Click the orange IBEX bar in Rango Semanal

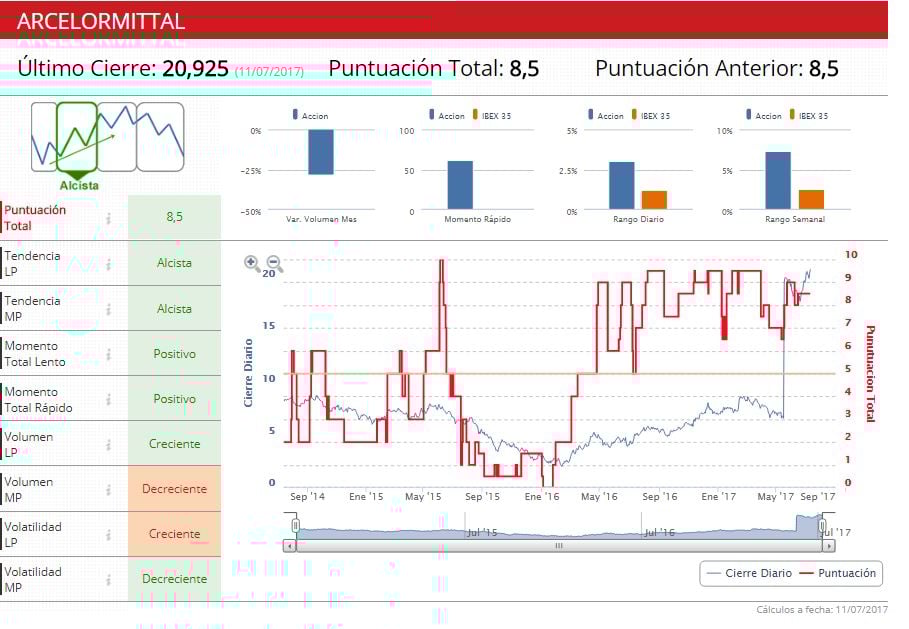tap(811, 199)
